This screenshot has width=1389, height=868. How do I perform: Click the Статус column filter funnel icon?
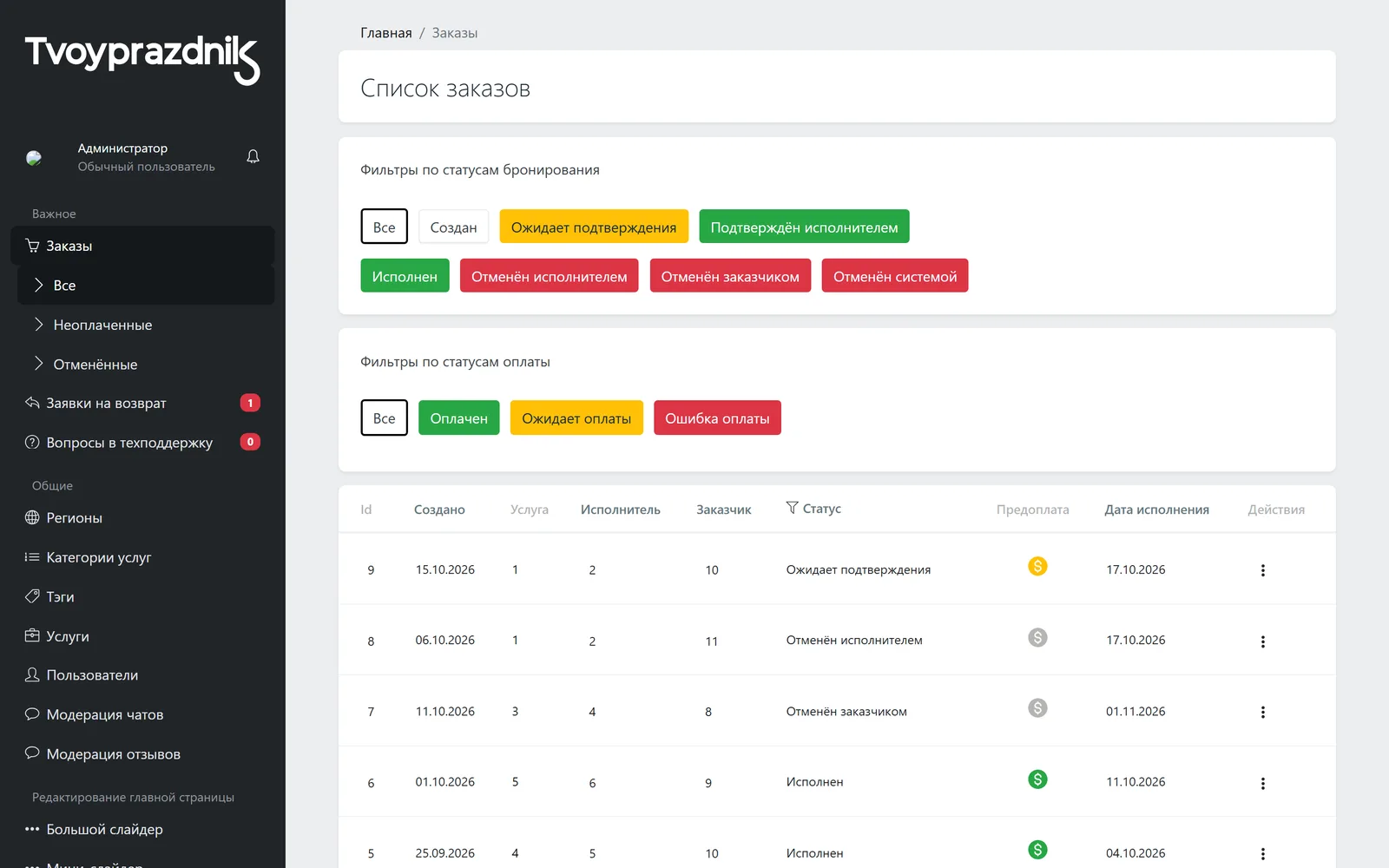[792, 508]
